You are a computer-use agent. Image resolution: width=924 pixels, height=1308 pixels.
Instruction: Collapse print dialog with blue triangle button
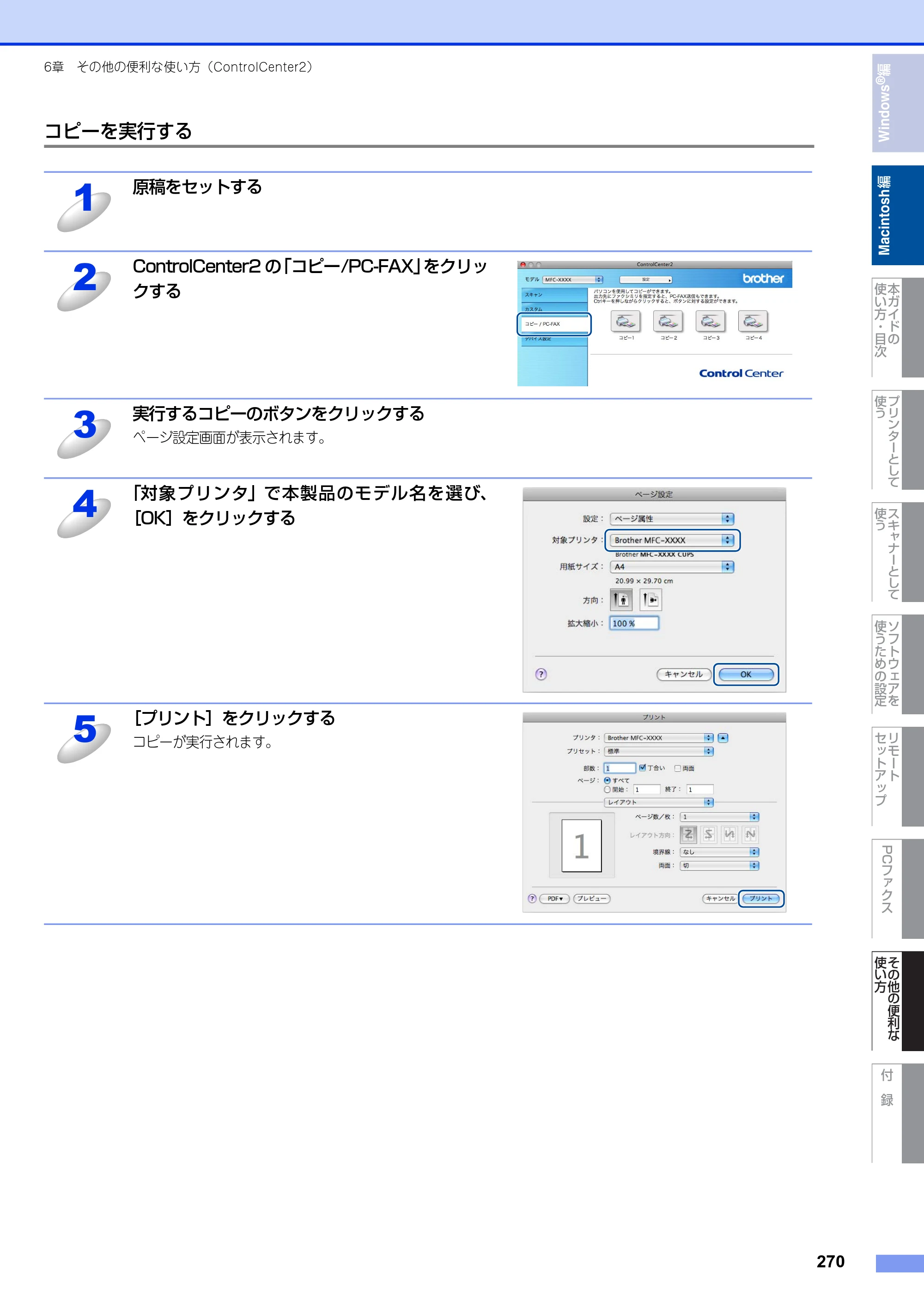(723, 738)
